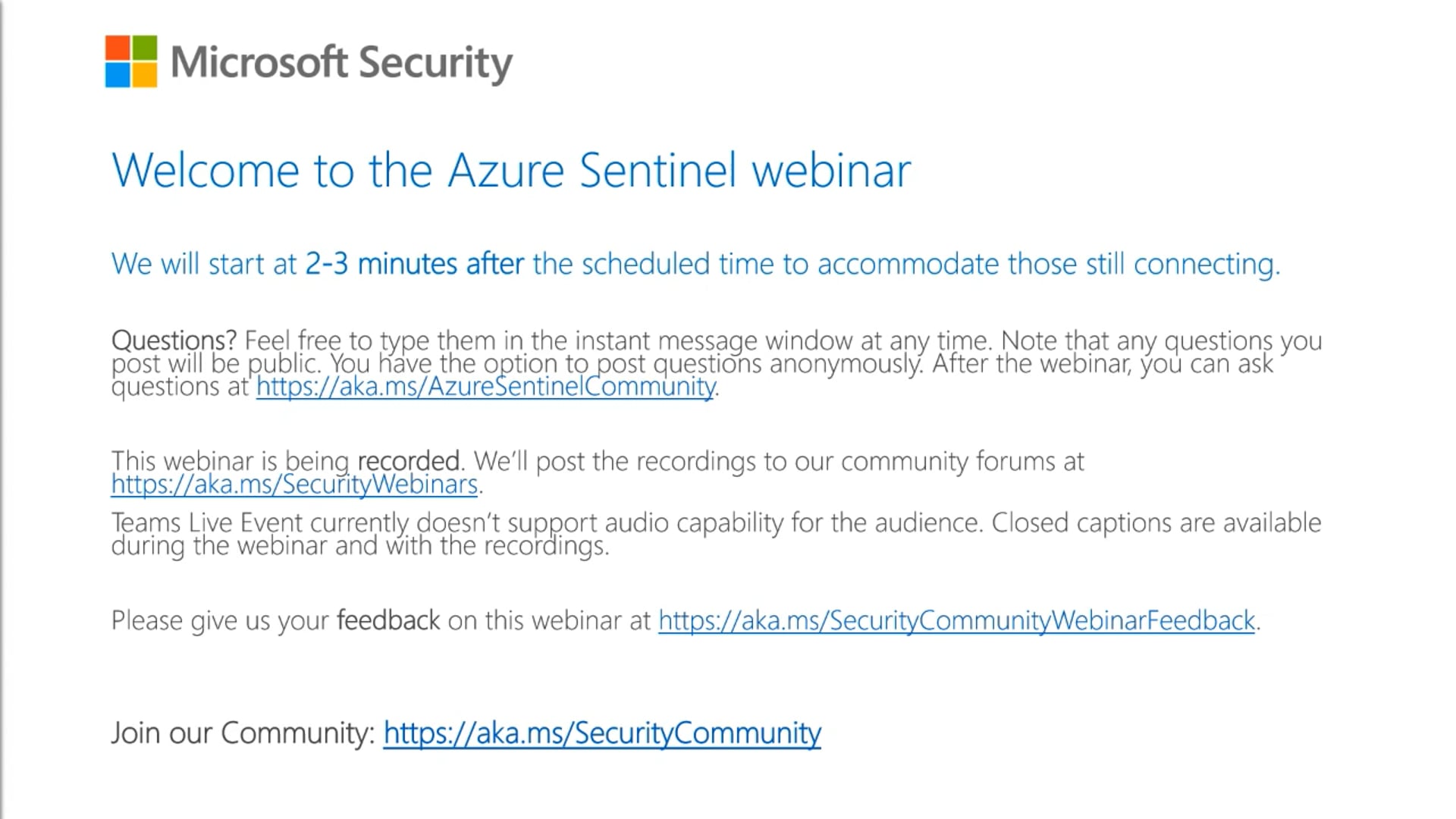
Task: Visit the aka.ms/SecurityCommunity link
Action: 602,733
